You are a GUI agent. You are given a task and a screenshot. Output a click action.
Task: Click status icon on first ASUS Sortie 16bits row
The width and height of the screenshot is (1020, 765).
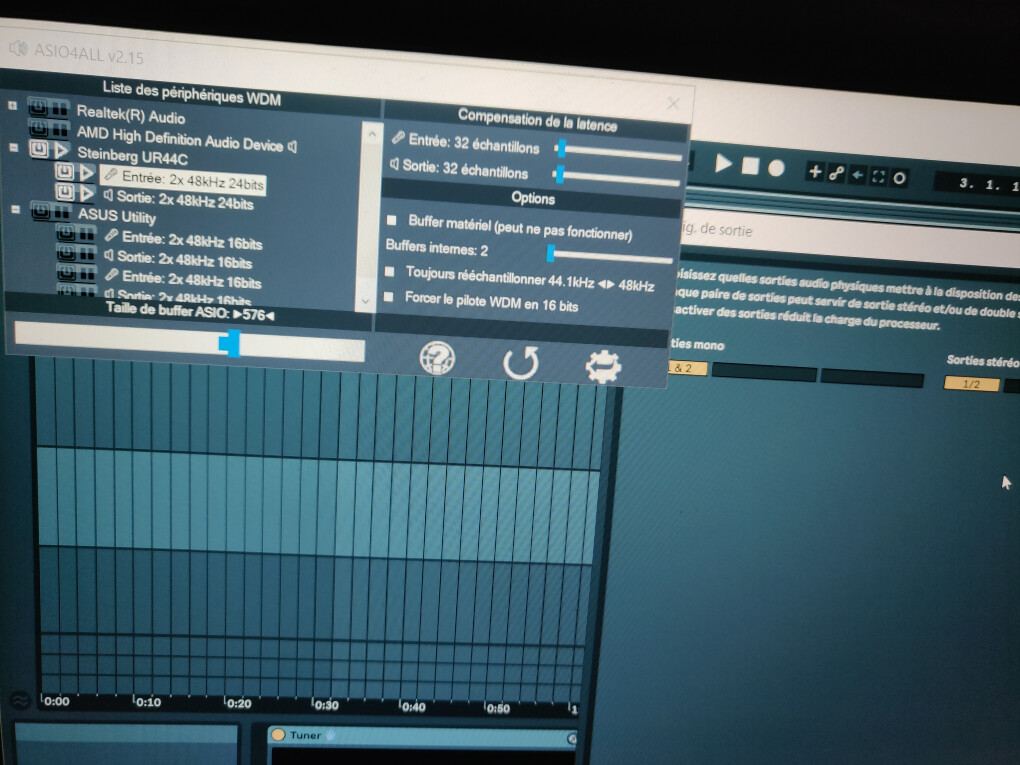pyautogui.click(x=87, y=253)
